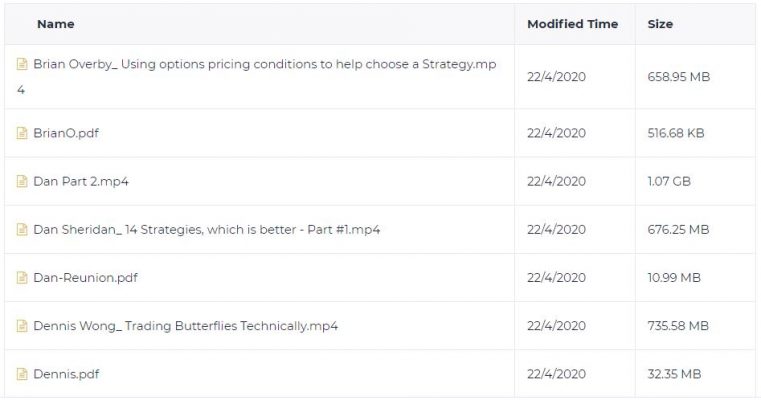Click icon beside Dennis Wong butterflies video
The image size is (761, 400).
(22, 326)
